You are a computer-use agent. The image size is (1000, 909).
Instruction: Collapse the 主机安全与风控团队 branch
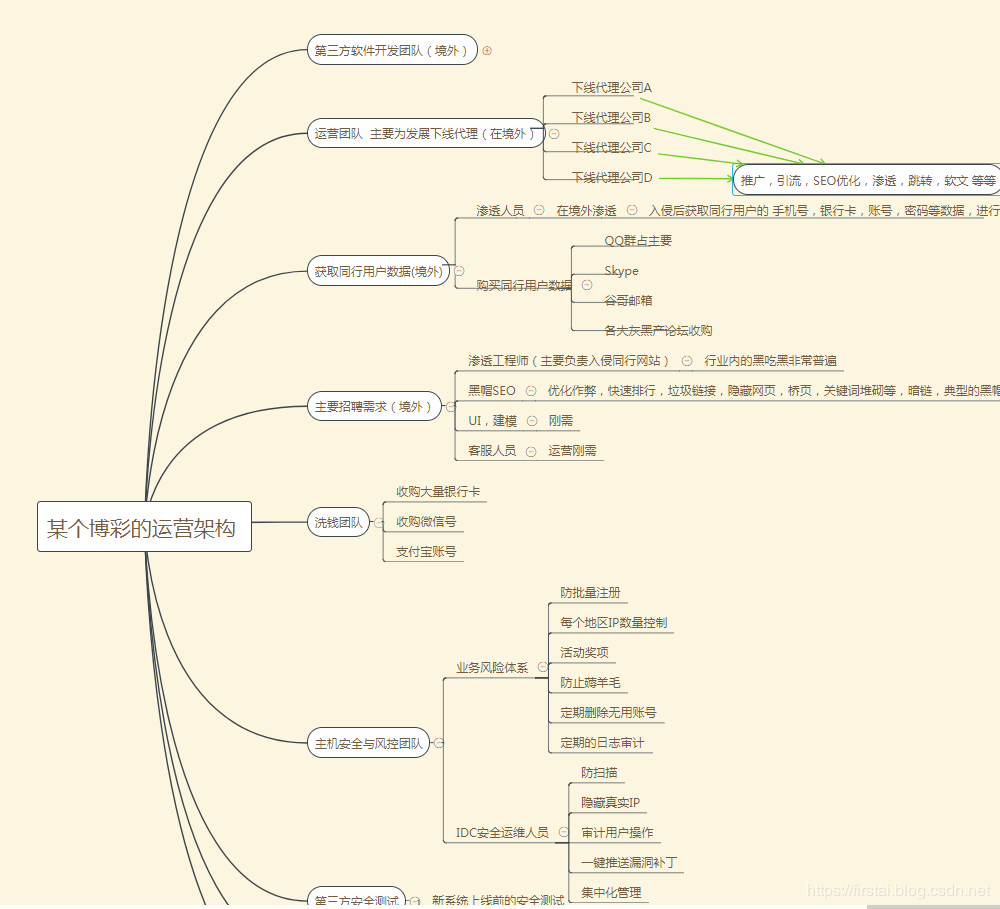click(438, 743)
